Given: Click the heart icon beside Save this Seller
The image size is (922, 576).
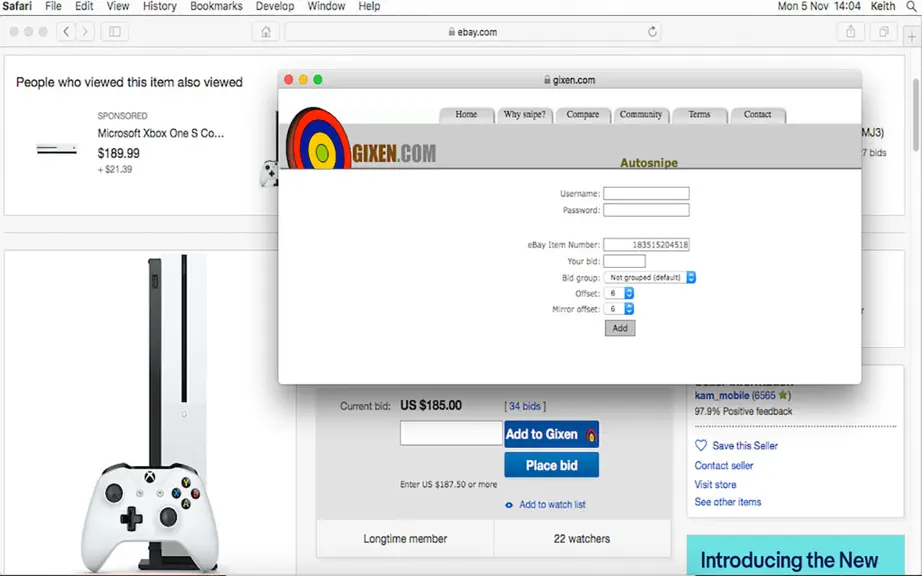Looking at the screenshot, I should pyautogui.click(x=701, y=446).
